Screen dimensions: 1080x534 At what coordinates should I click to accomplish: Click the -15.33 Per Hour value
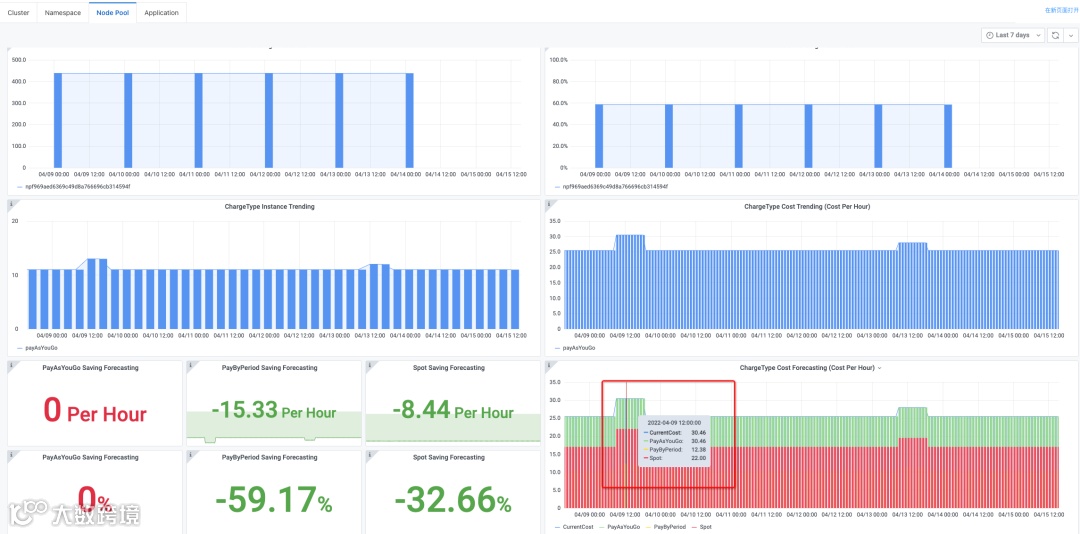(274, 412)
